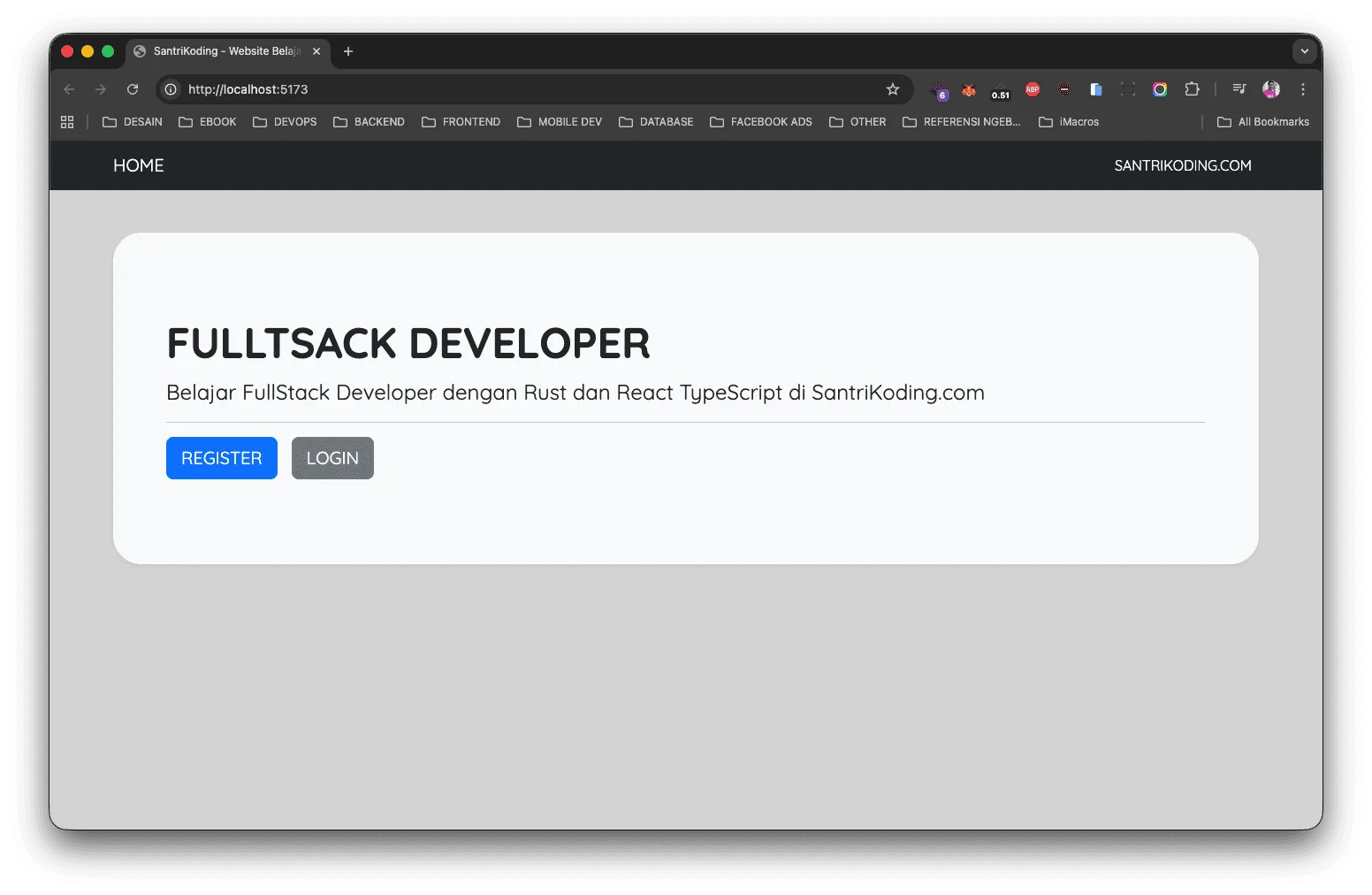
Task: Open the DATABASE bookmark folder
Action: coord(656,122)
